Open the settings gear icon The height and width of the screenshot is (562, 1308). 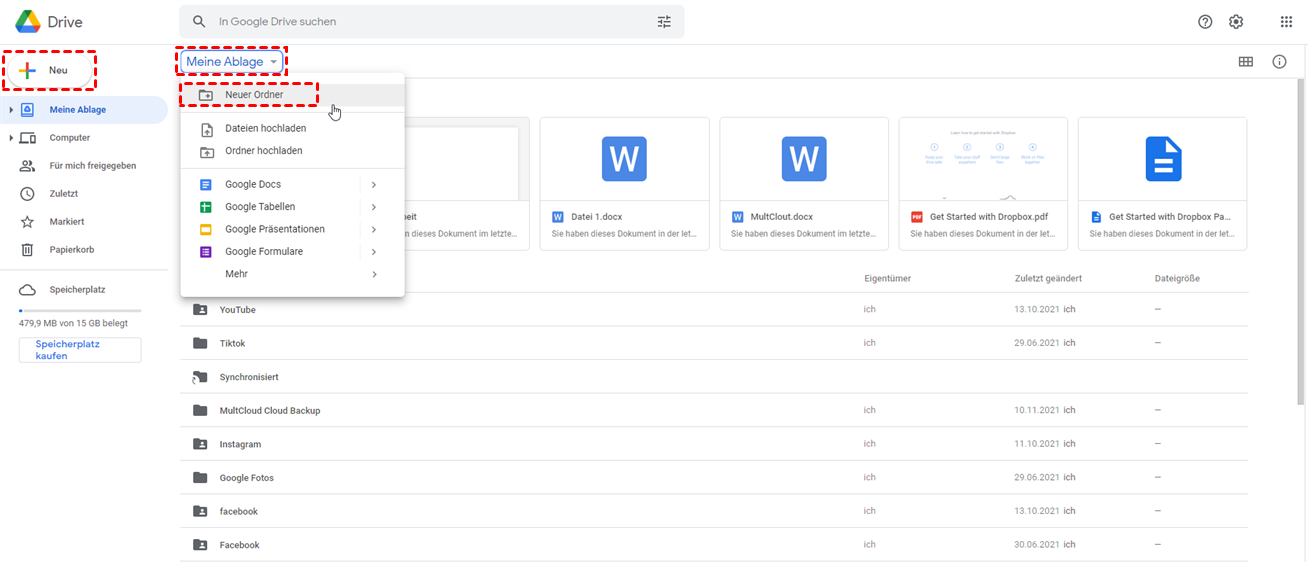tap(1236, 22)
